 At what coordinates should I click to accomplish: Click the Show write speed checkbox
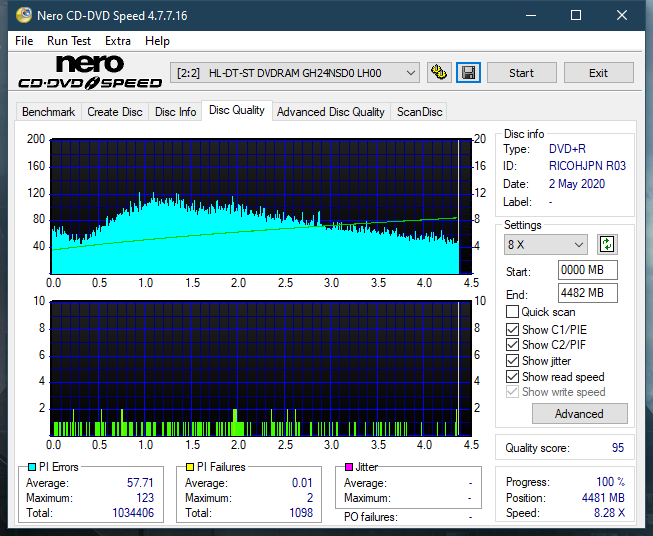click(x=512, y=392)
